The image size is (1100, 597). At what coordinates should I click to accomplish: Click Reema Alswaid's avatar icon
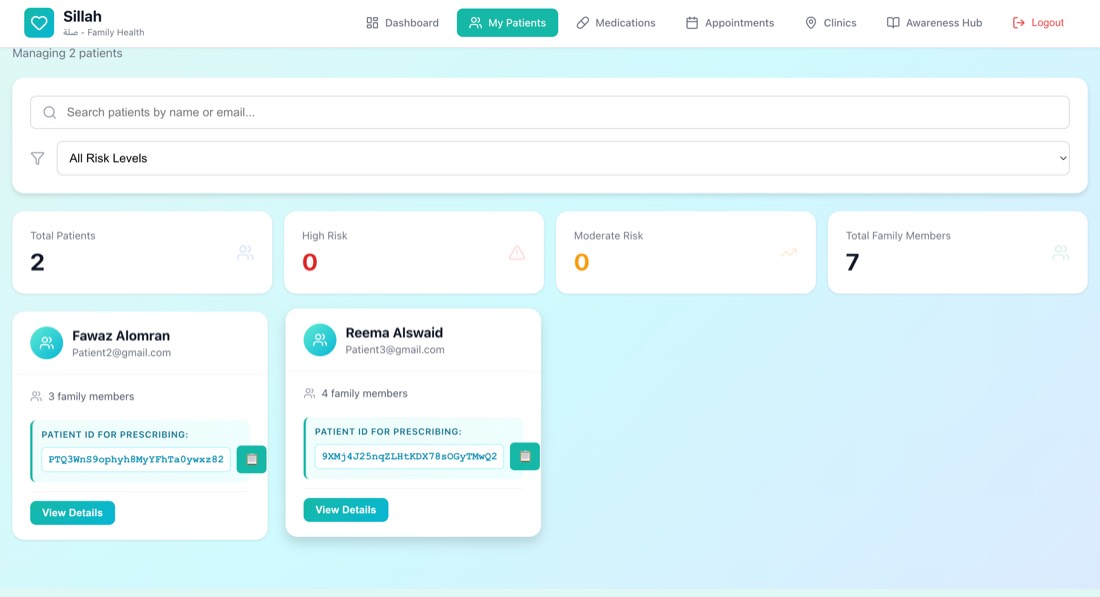[320, 340]
